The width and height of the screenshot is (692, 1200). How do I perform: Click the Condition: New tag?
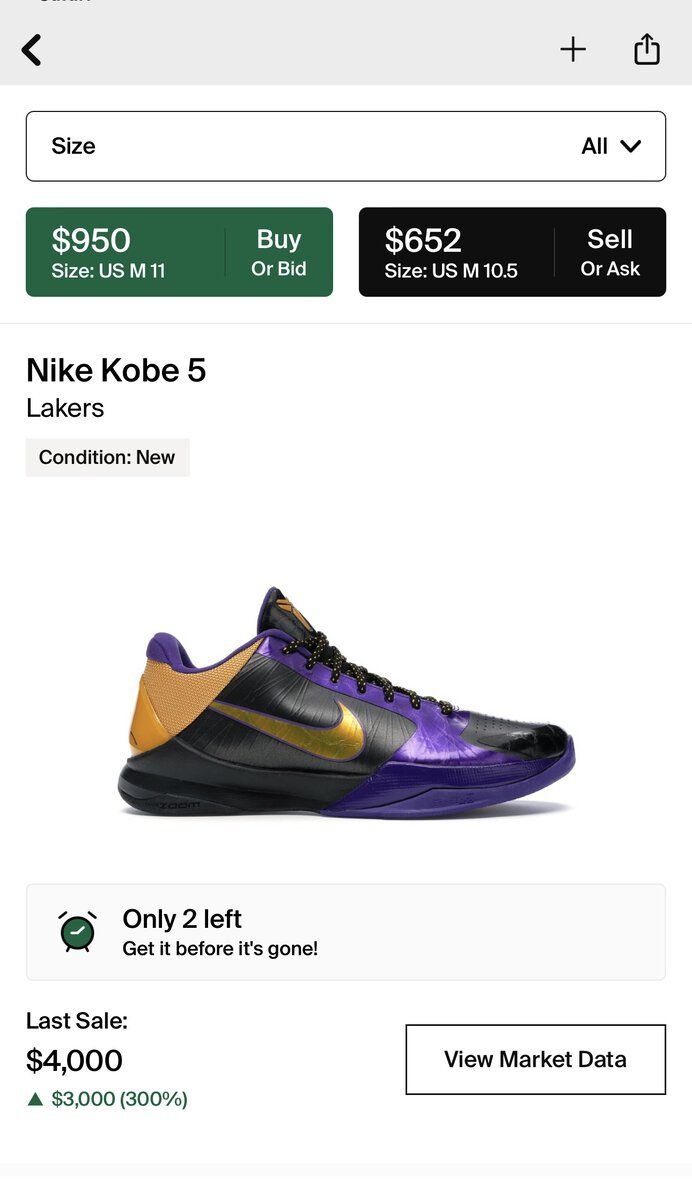click(x=107, y=457)
